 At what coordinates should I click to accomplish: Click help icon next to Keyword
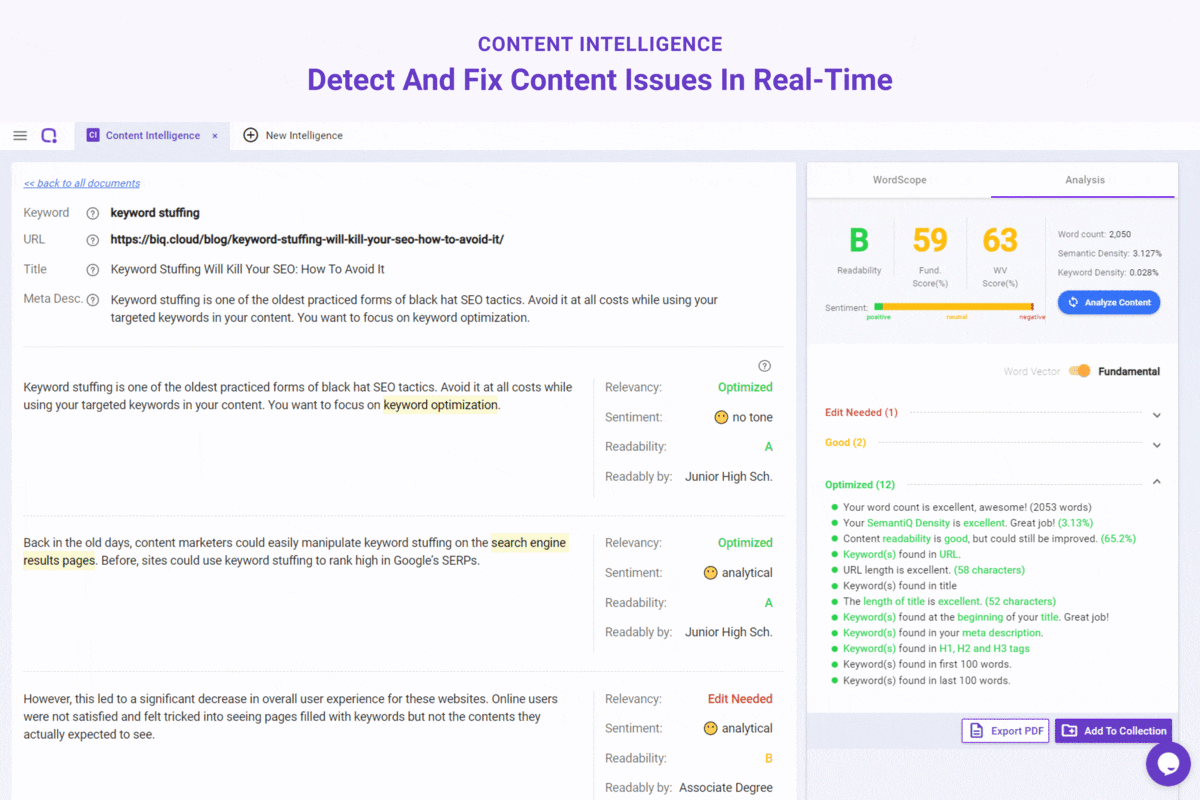(93, 213)
